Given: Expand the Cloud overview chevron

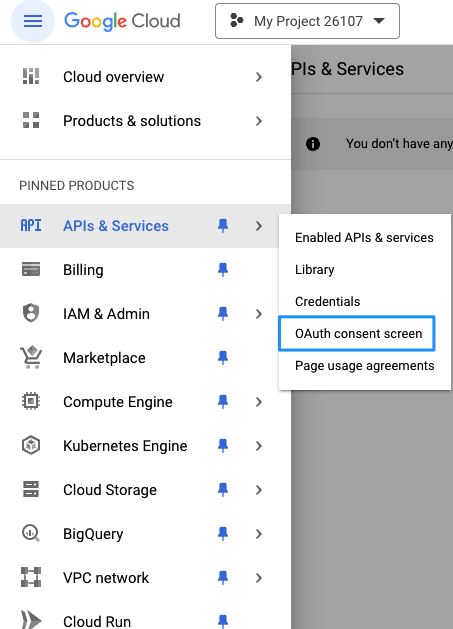Looking at the screenshot, I should click(259, 77).
